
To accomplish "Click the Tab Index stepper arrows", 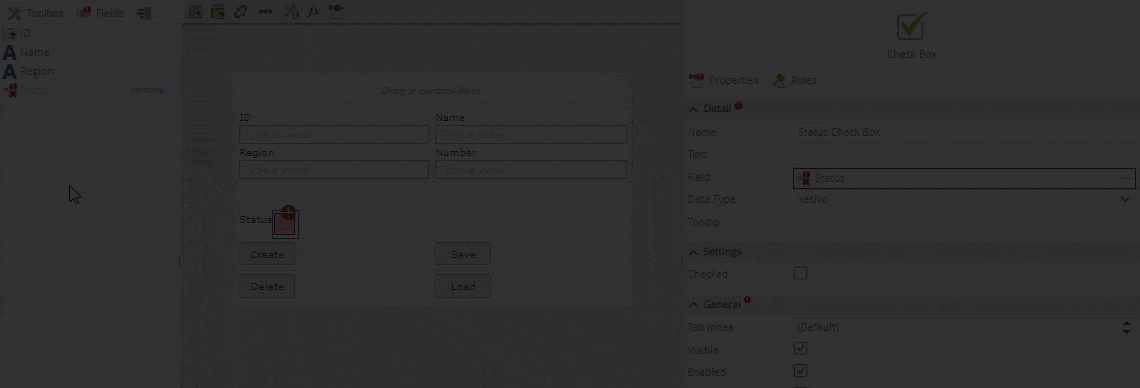I will pyautogui.click(x=1127, y=327).
